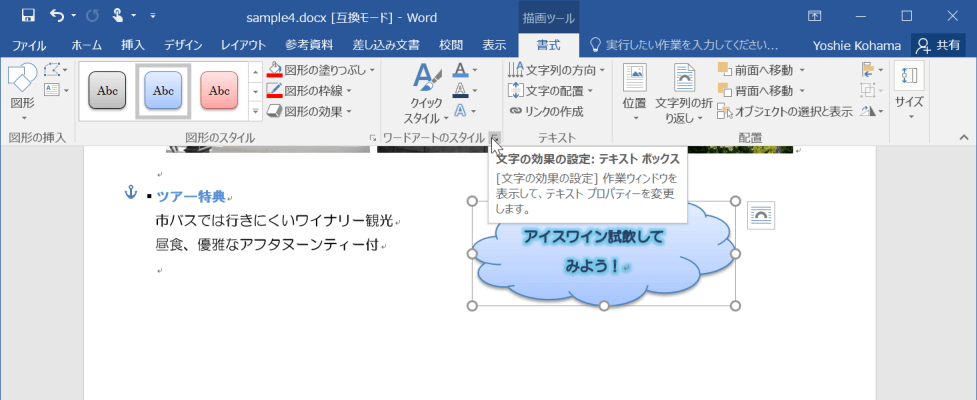Open dropdown arrow next to 前面へ移動
The width and height of the screenshot is (977, 400).
click(802, 70)
